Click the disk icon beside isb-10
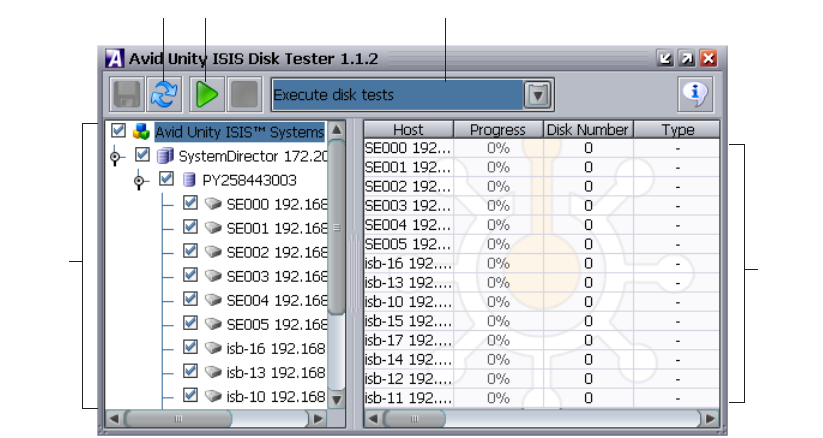Screen dimensions: 823x438 point(213,396)
